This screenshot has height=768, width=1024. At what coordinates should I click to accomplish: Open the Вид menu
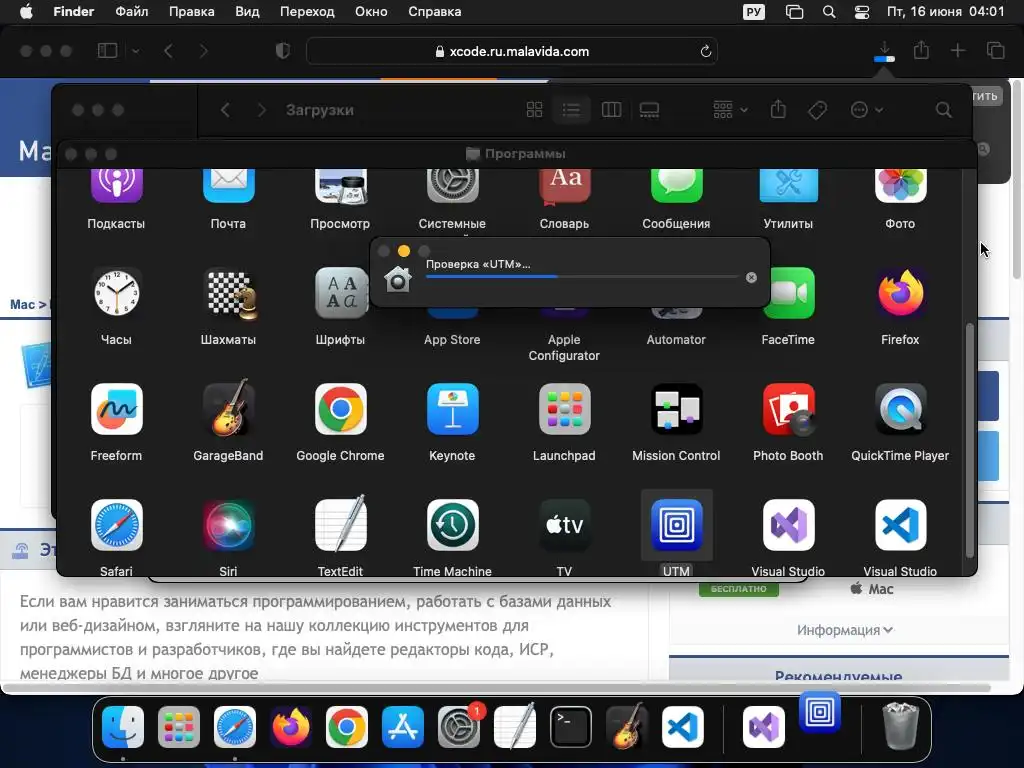pyautogui.click(x=247, y=12)
